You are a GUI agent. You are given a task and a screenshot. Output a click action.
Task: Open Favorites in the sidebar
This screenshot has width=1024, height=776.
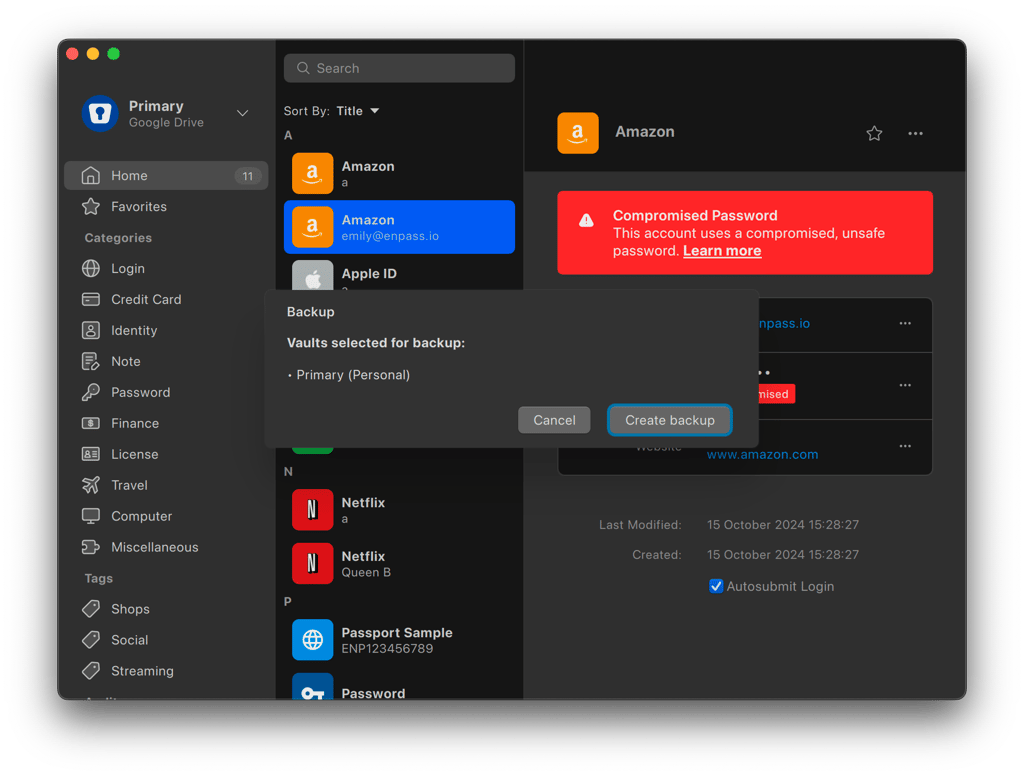(x=166, y=206)
